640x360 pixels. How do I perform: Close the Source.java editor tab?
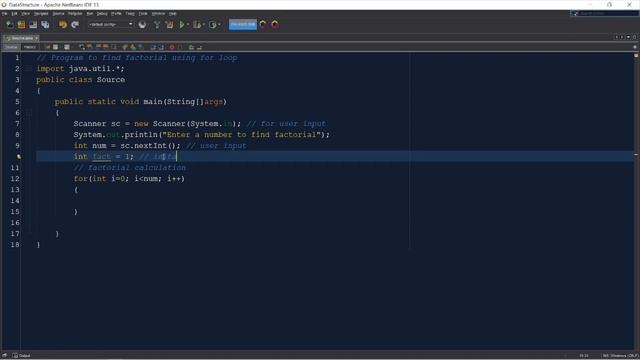click(37, 38)
